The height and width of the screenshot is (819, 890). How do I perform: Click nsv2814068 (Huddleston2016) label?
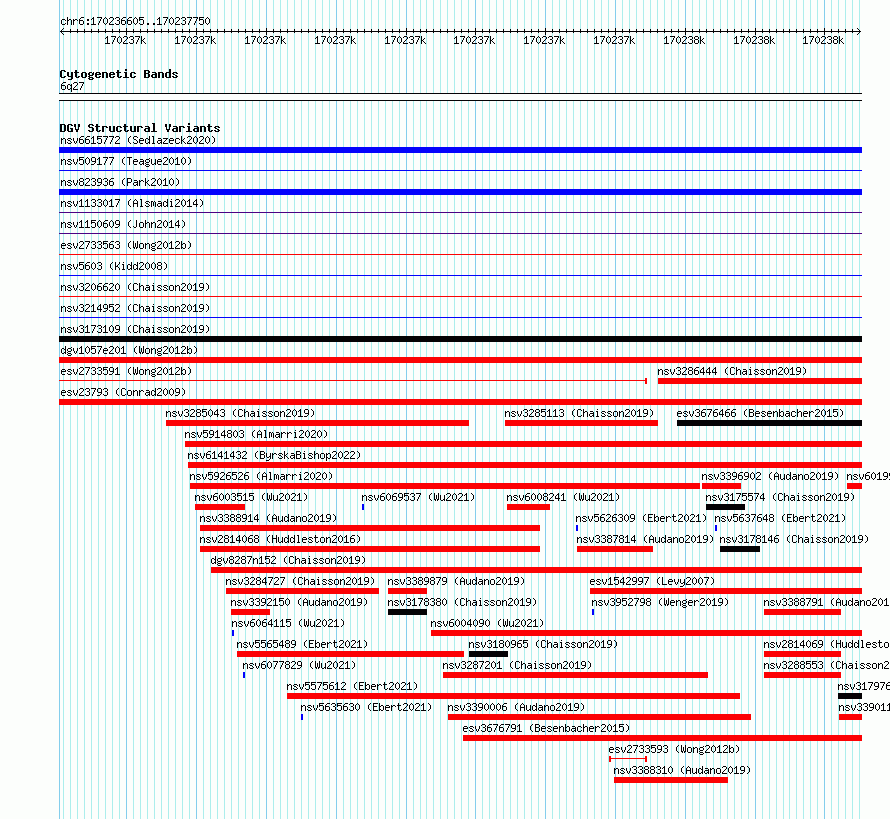click(280, 539)
